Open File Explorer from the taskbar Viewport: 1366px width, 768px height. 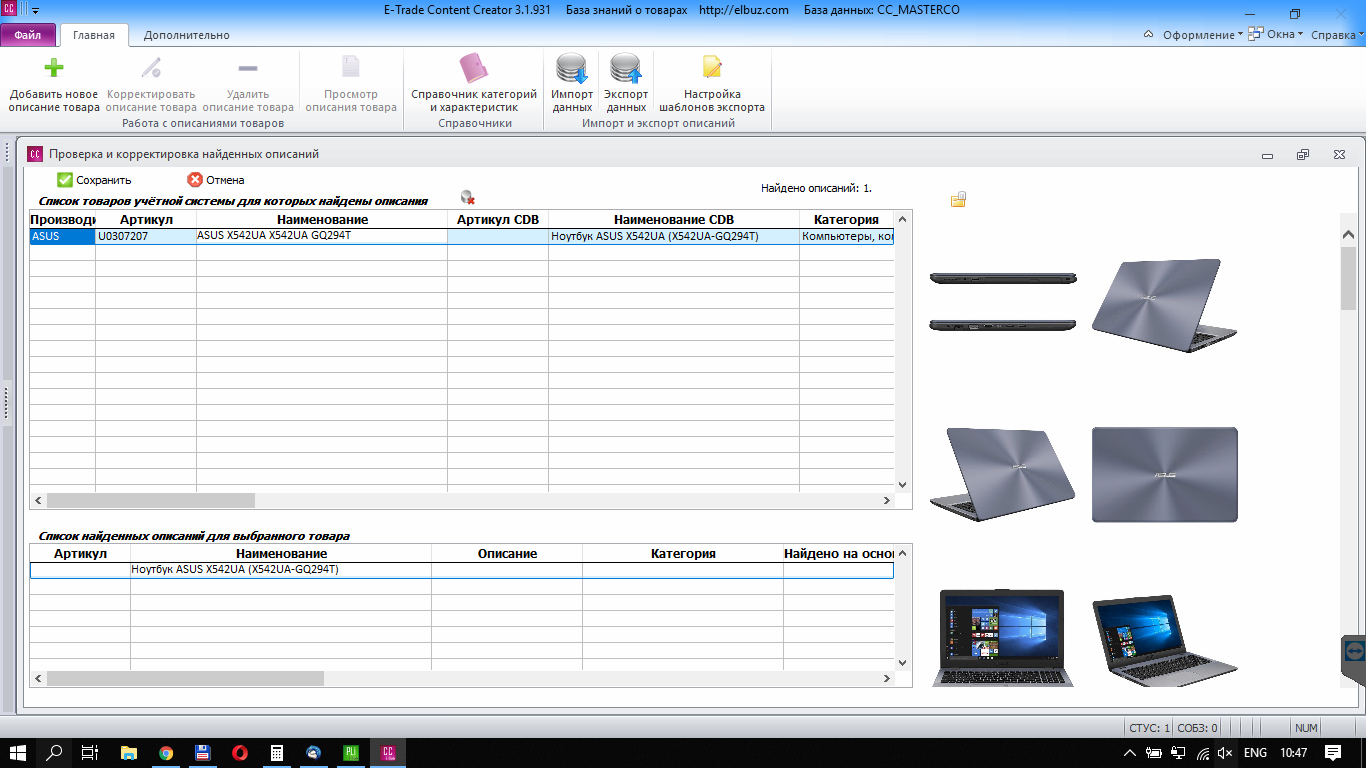pos(129,752)
